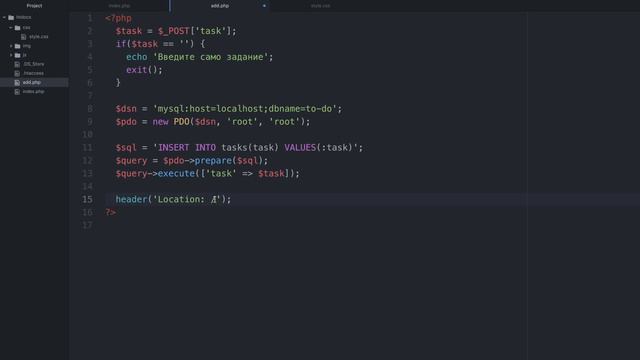Click the js folder icon

pos(18,55)
